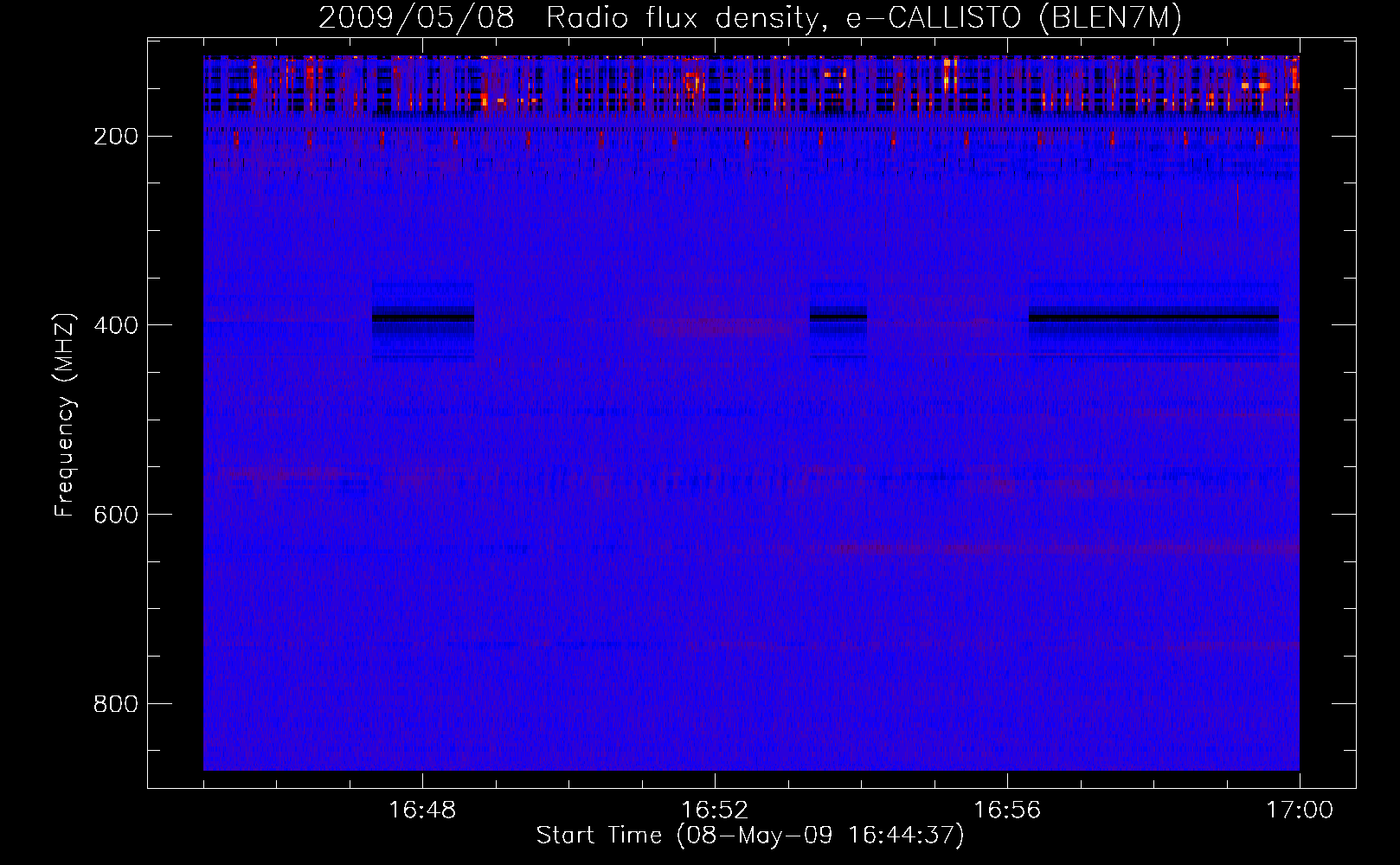Click the 16:48 time tick label

[422, 811]
